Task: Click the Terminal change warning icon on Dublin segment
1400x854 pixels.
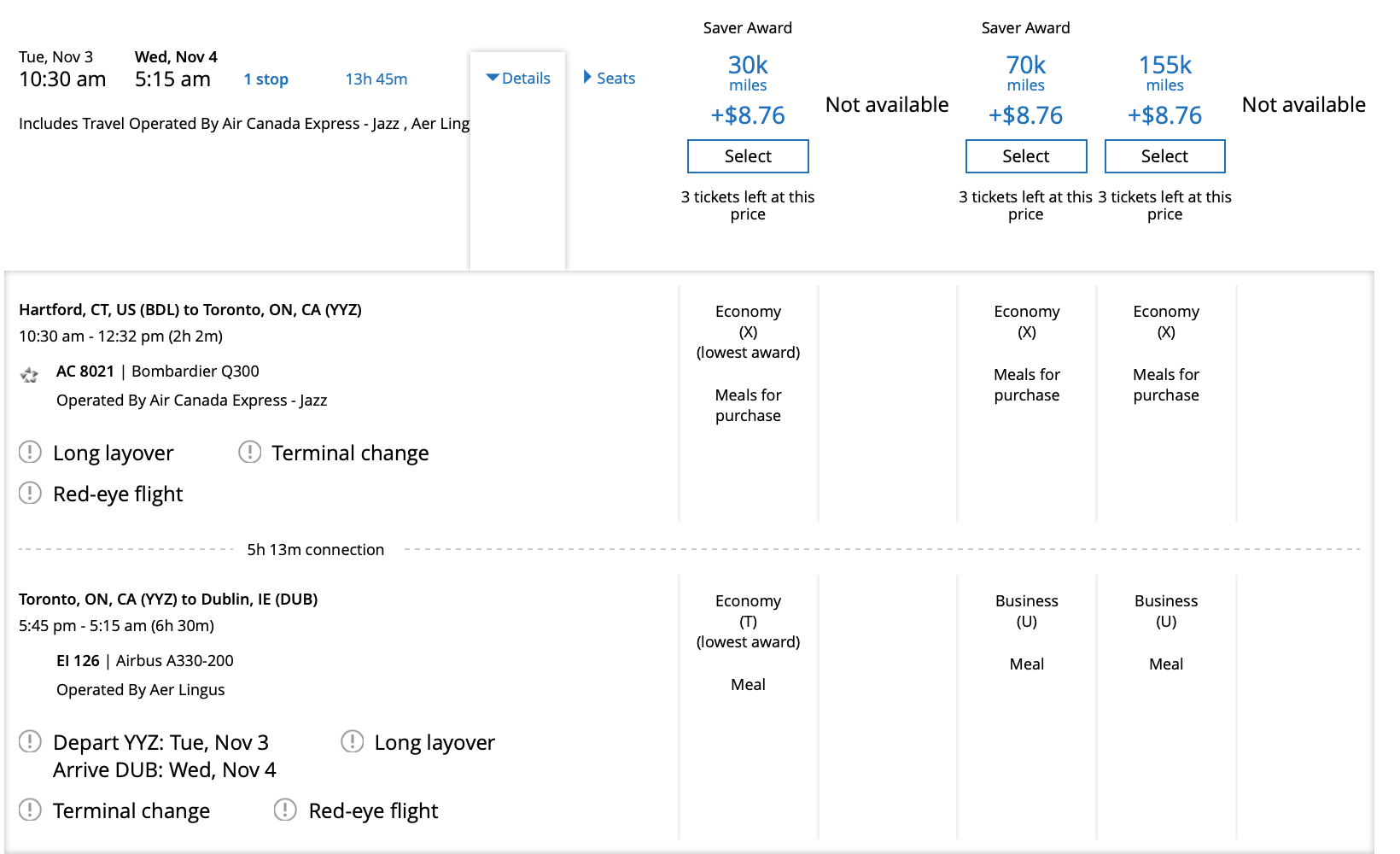Action: coord(30,810)
